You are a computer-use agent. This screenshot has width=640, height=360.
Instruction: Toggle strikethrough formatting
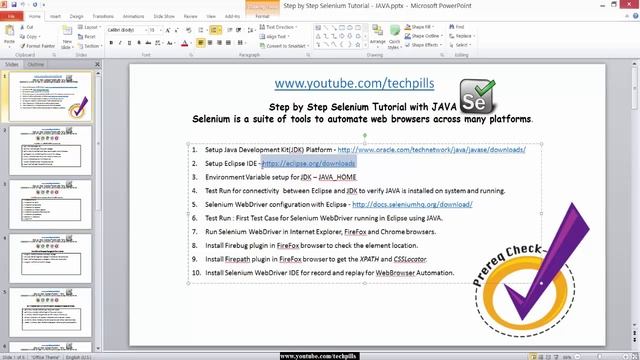(148, 42)
